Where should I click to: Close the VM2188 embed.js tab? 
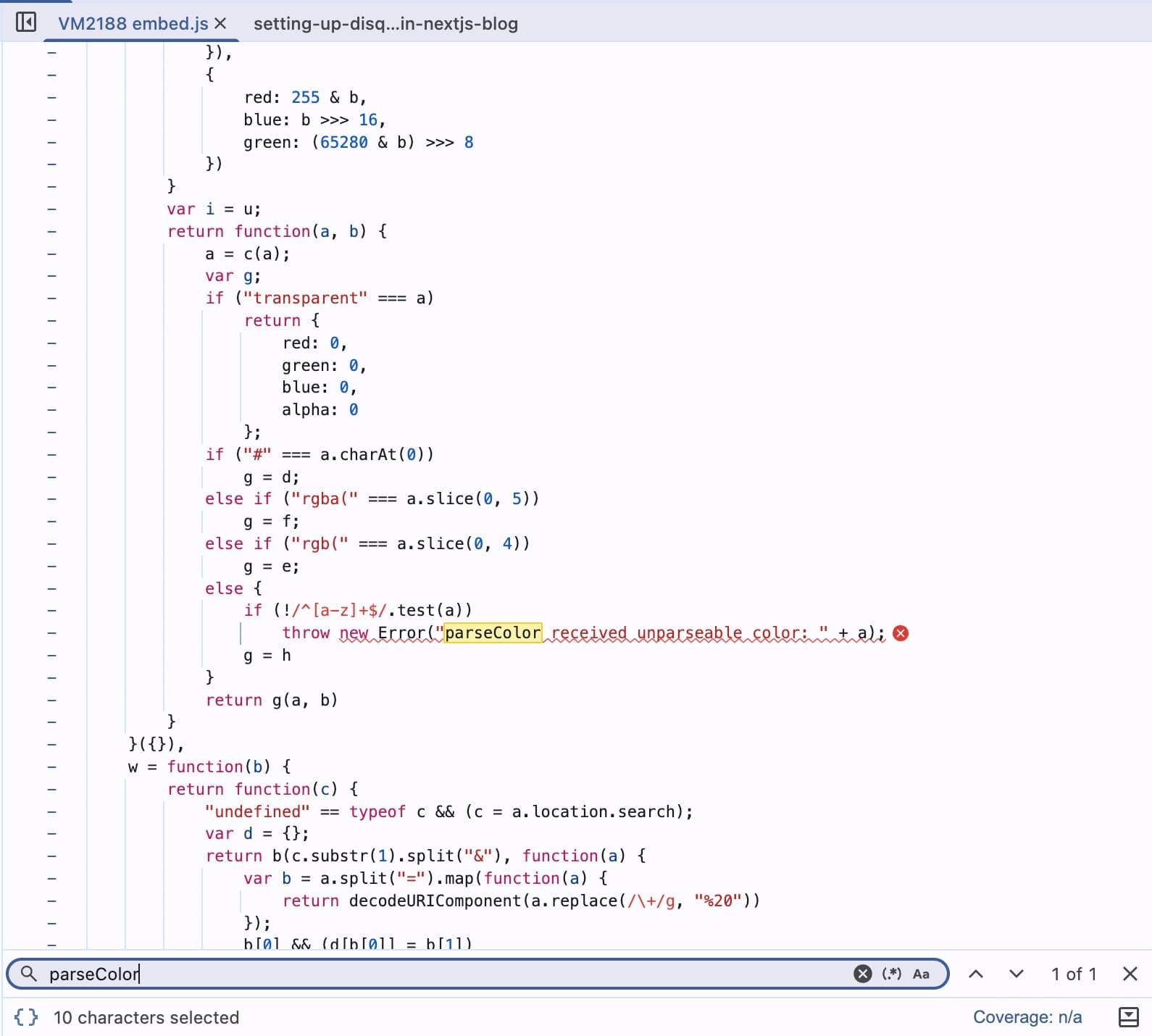tap(221, 23)
